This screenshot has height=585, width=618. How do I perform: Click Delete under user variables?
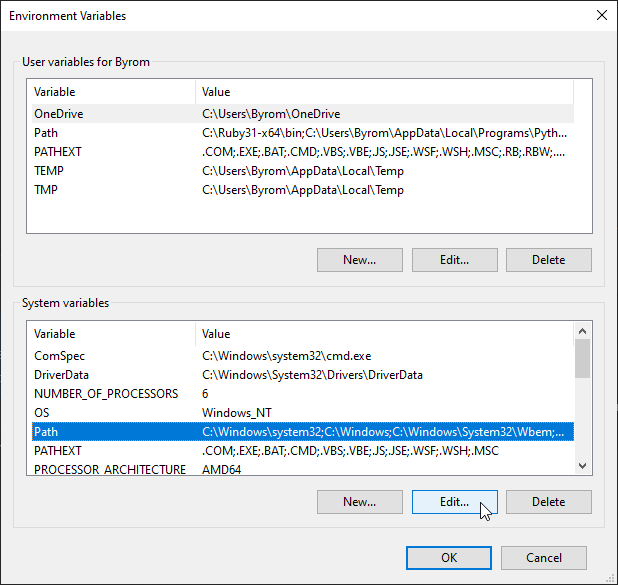tap(549, 260)
